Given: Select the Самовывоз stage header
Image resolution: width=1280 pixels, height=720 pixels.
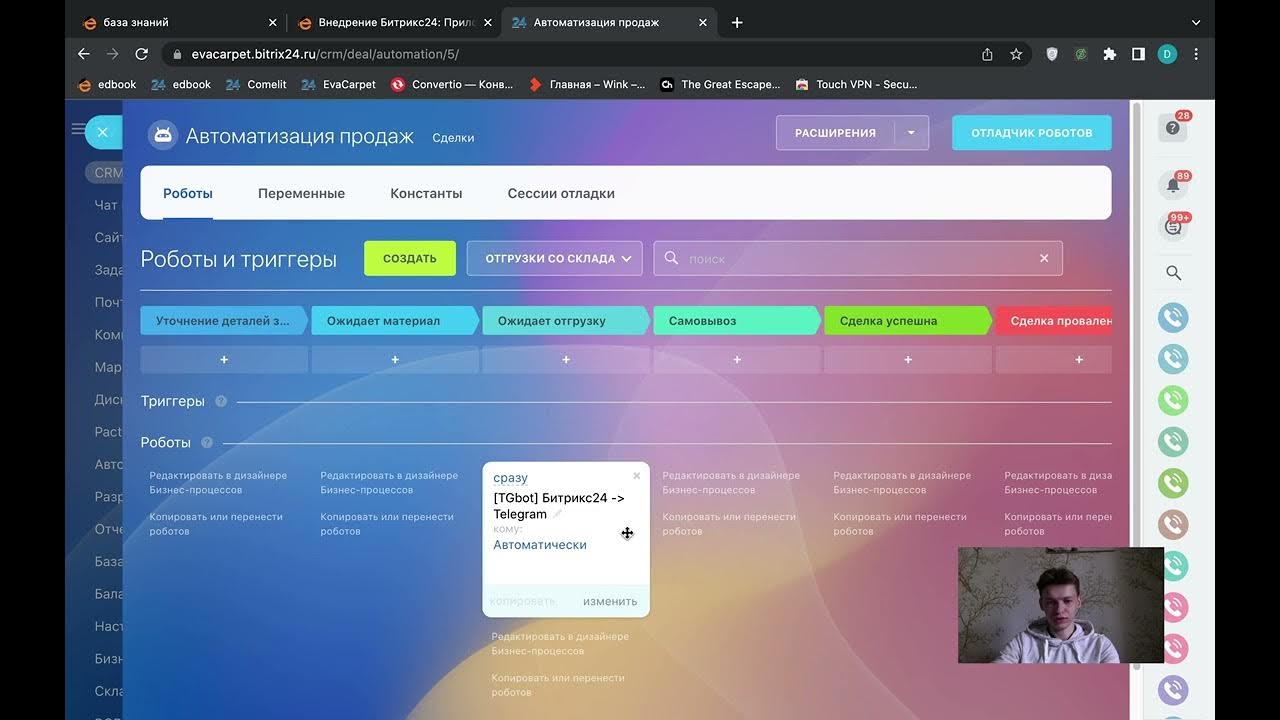Looking at the screenshot, I should [737, 321].
